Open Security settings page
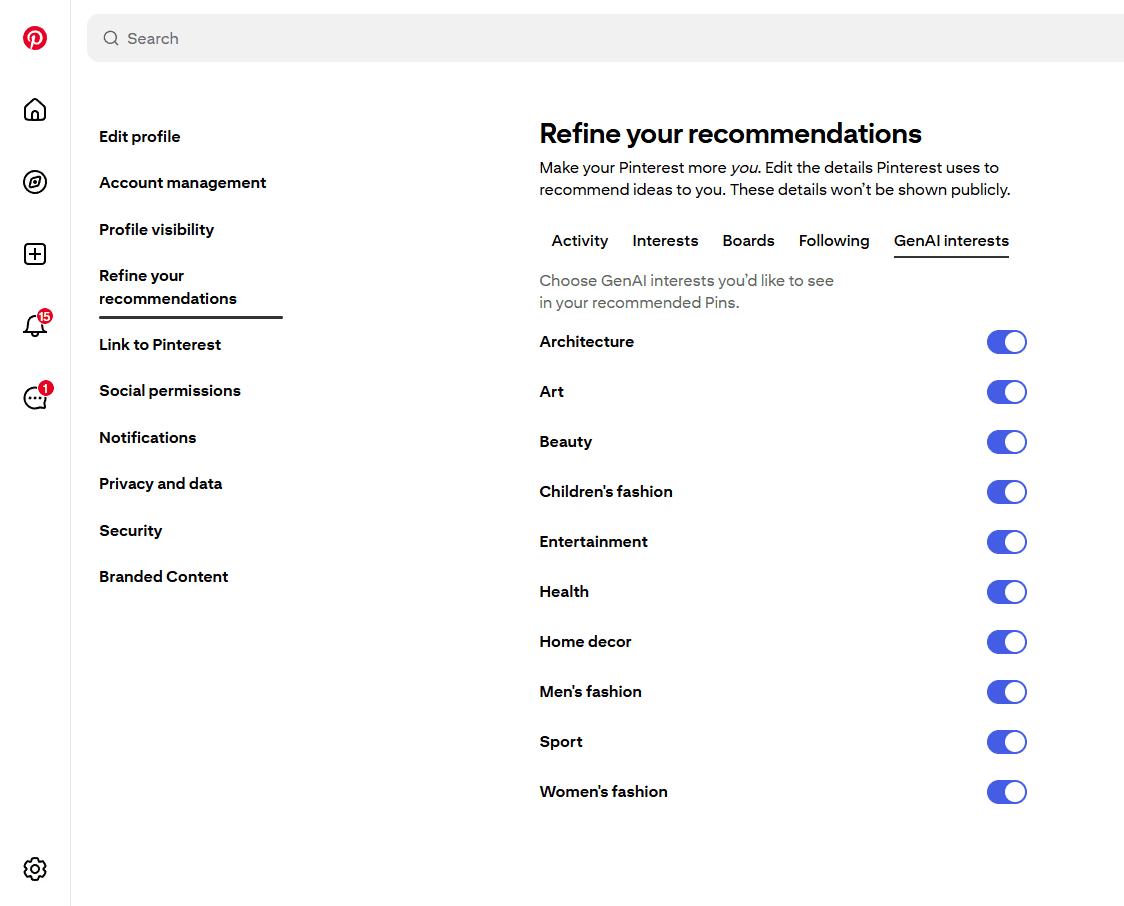This screenshot has height=906, width=1124. coord(130,530)
